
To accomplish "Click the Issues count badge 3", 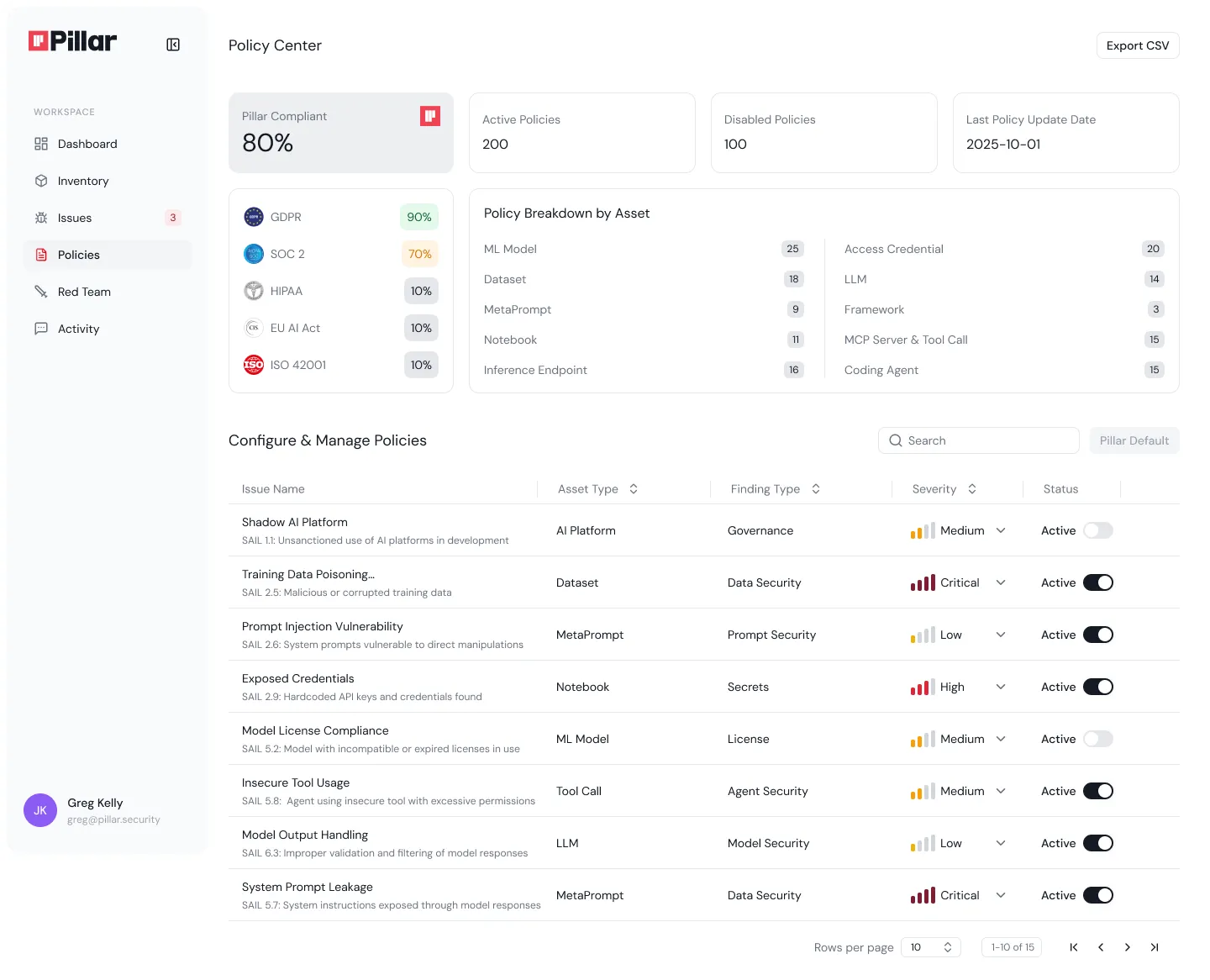I will tap(173, 218).
